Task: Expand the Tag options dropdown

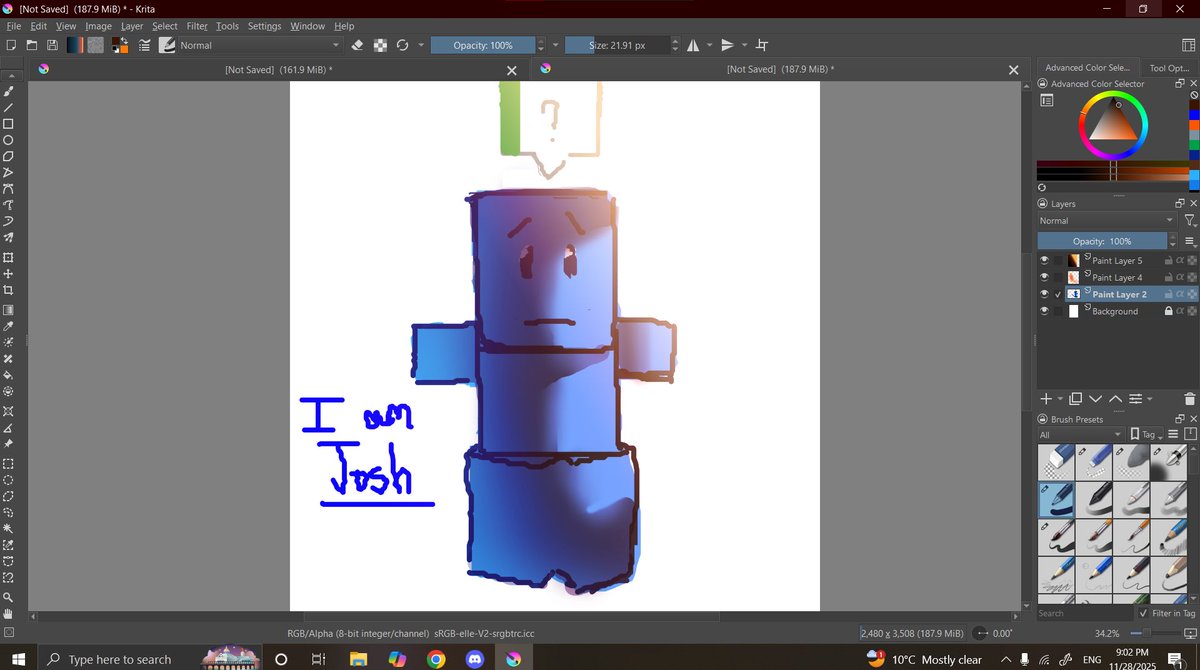Action: [x=1146, y=435]
